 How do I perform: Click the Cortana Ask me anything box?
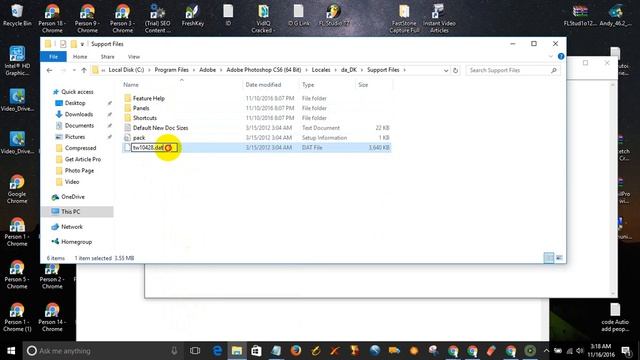click(x=102, y=351)
